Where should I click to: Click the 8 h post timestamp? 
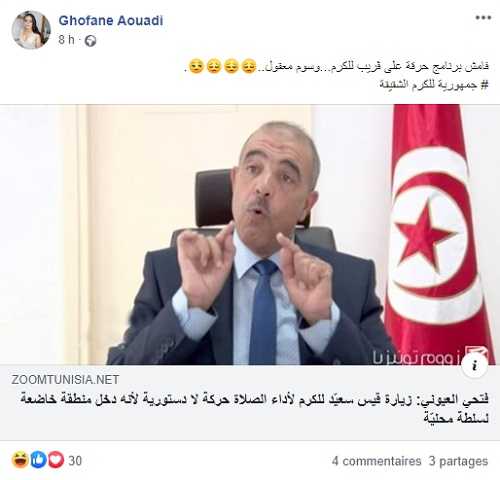click(66, 40)
